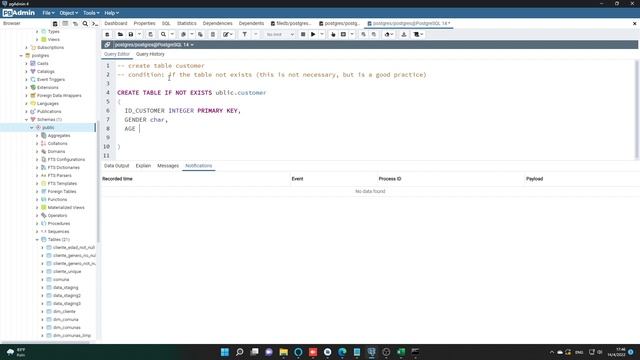This screenshot has height=360, width=640.
Task: Click the Commit transaction icon
Action: tap(363, 35)
